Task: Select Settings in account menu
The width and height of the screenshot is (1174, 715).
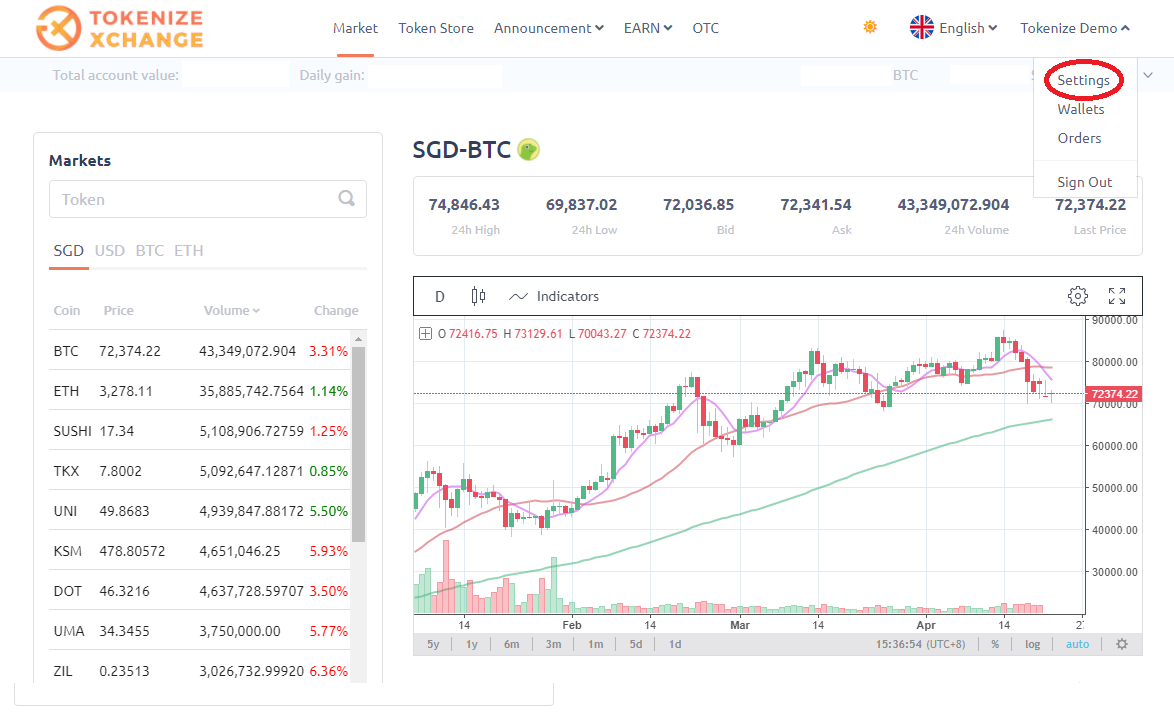Action: (1083, 80)
